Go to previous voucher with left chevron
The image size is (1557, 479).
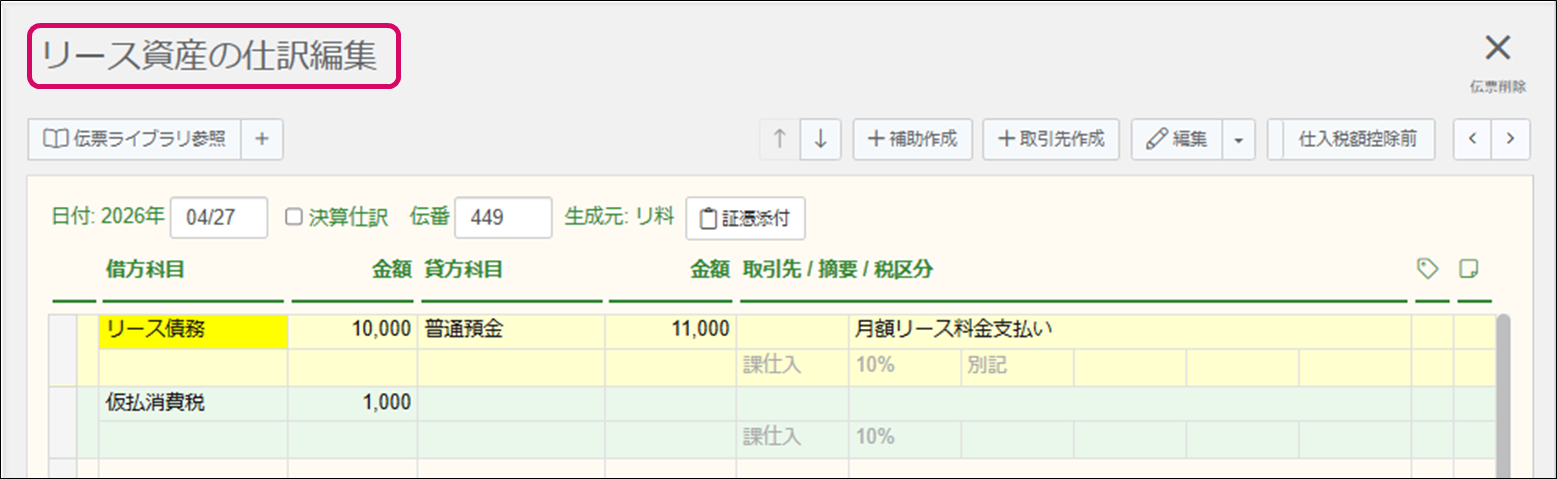click(1472, 140)
